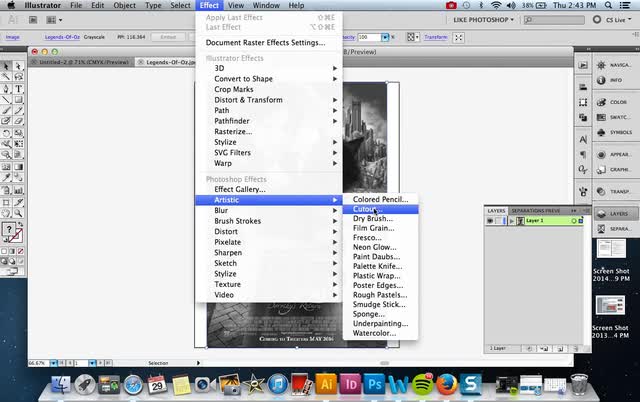Open the Navigator panel
Screen dimensions: 640x402
613,65
